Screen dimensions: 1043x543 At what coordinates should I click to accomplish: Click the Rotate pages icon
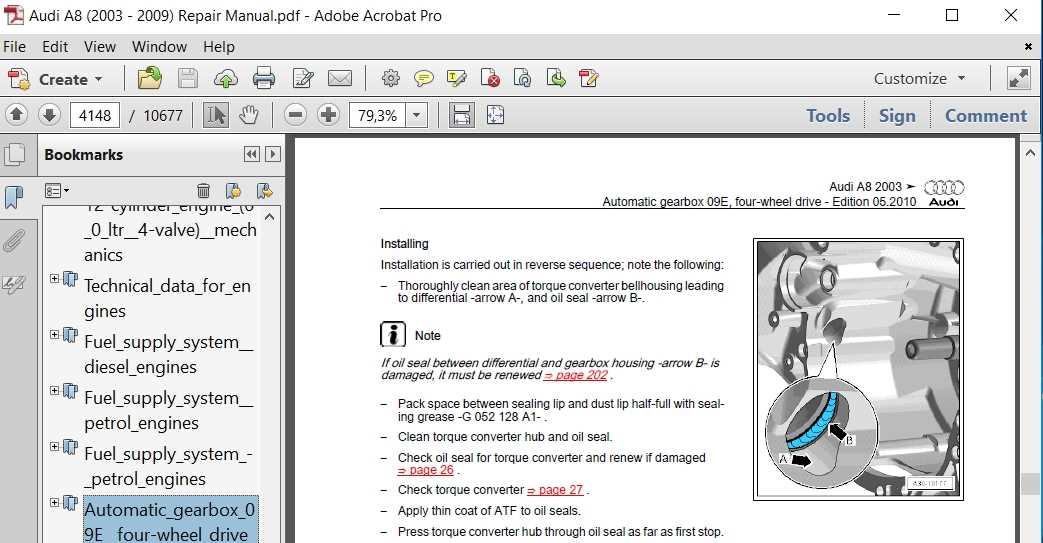[x=523, y=79]
